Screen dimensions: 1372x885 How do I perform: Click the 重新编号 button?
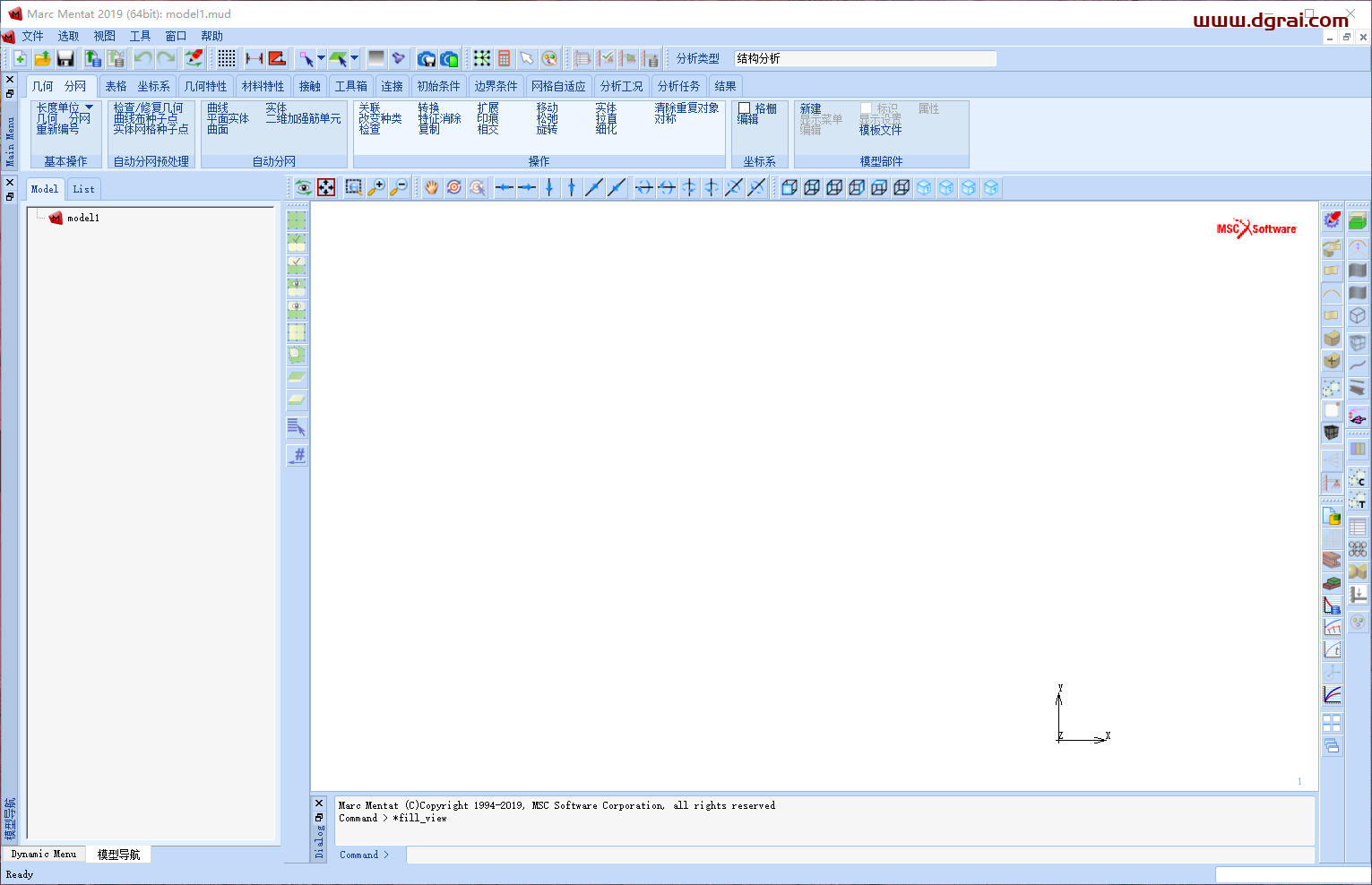click(x=57, y=129)
